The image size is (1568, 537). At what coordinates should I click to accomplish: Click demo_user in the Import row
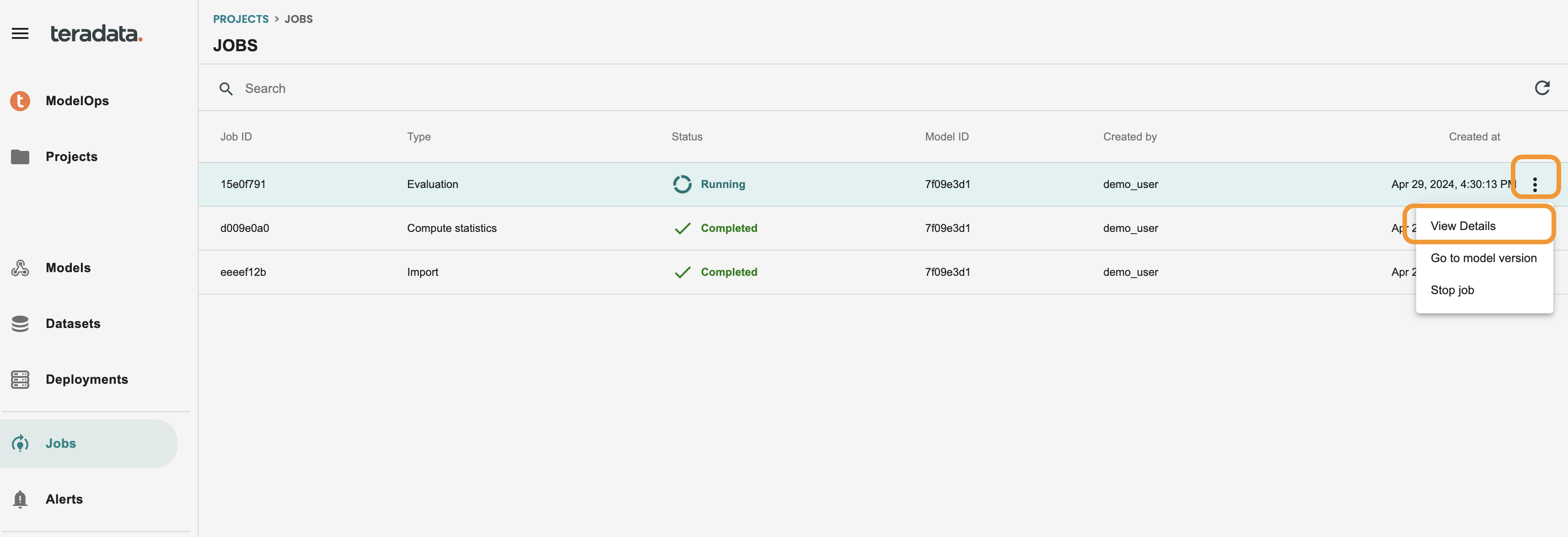coord(1130,272)
